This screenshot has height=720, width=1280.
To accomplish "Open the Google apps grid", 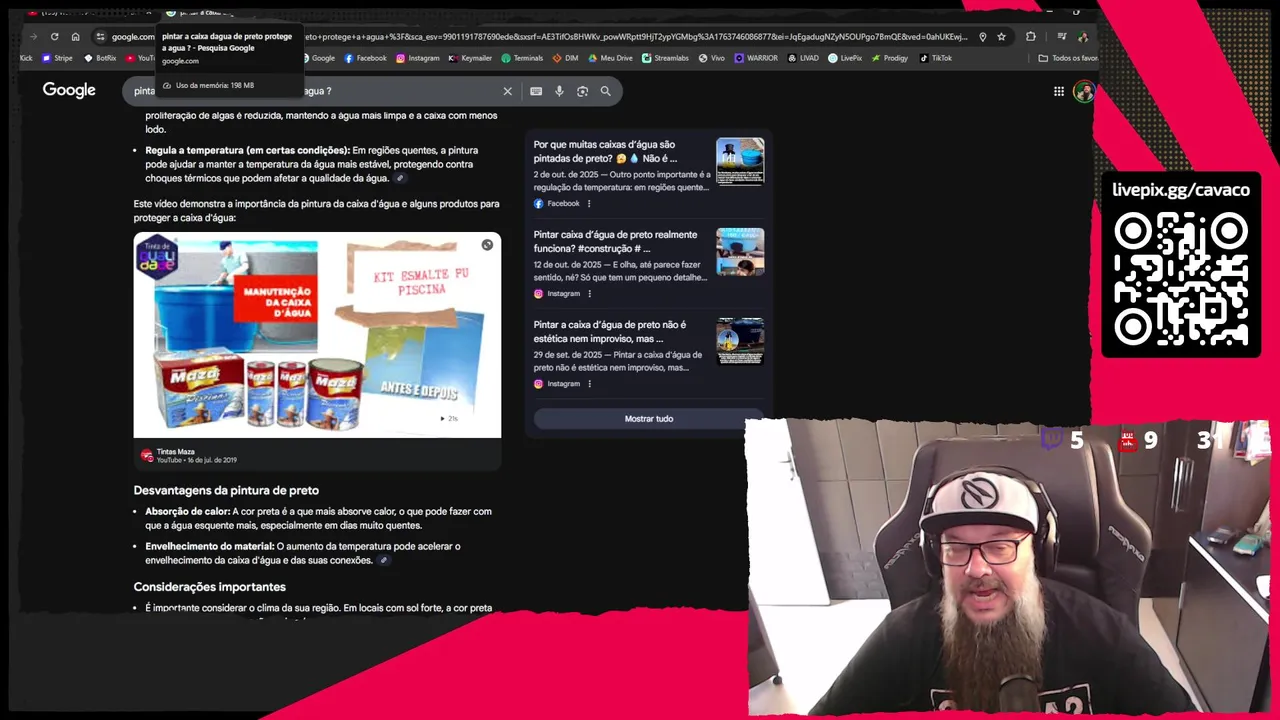I will pyautogui.click(x=1059, y=91).
